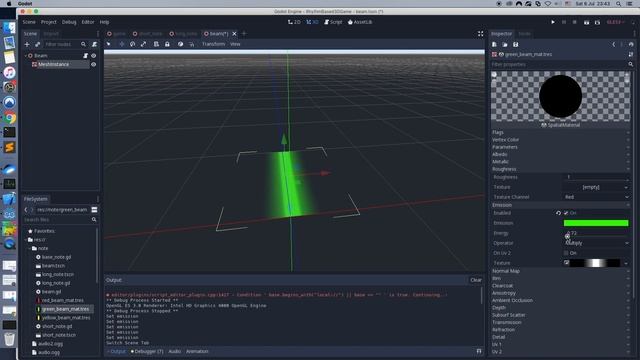Expand the Flags section
The image size is (640, 360).
click(561, 132)
